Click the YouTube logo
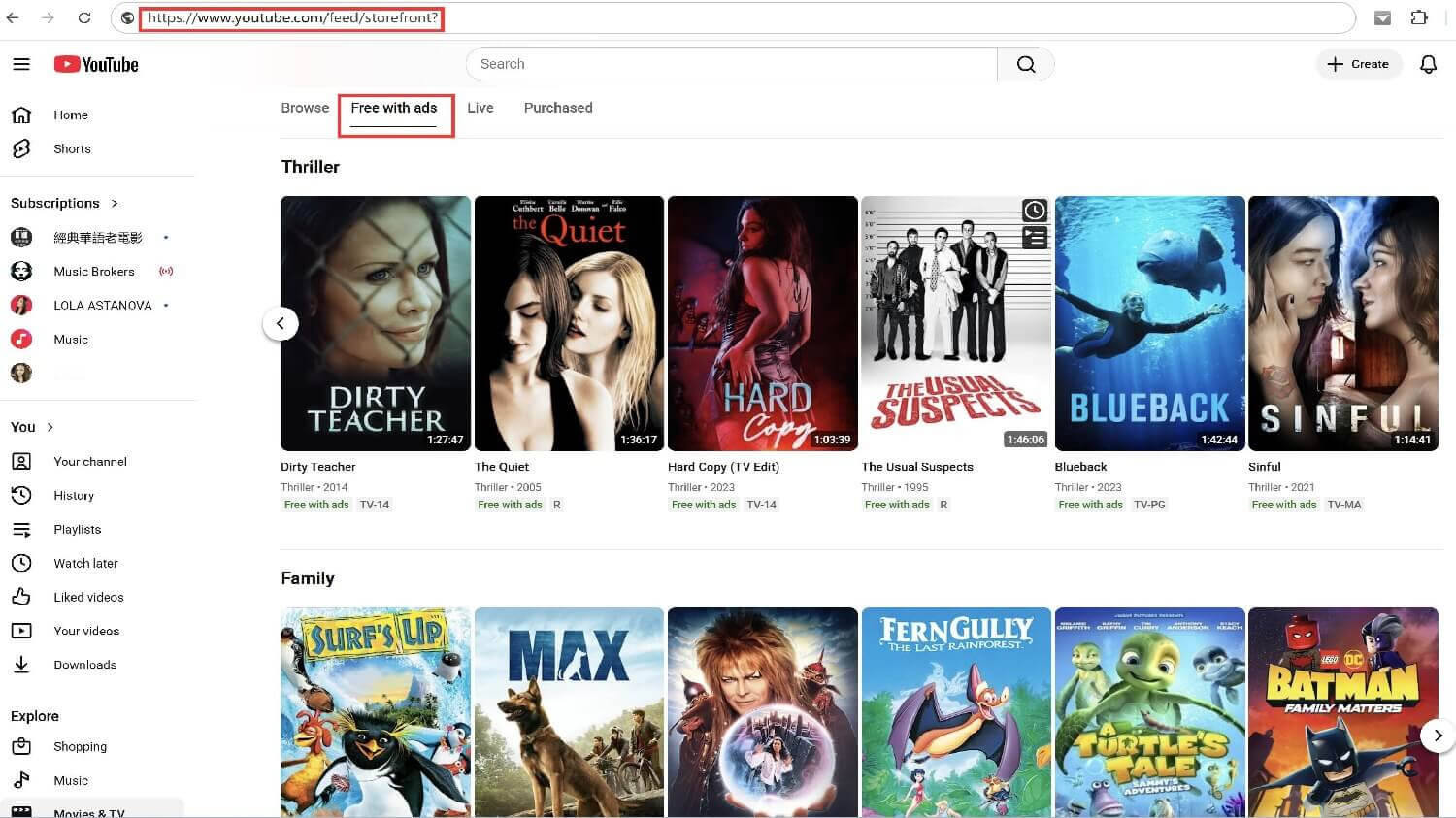The width and height of the screenshot is (1456, 818). click(96, 64)
